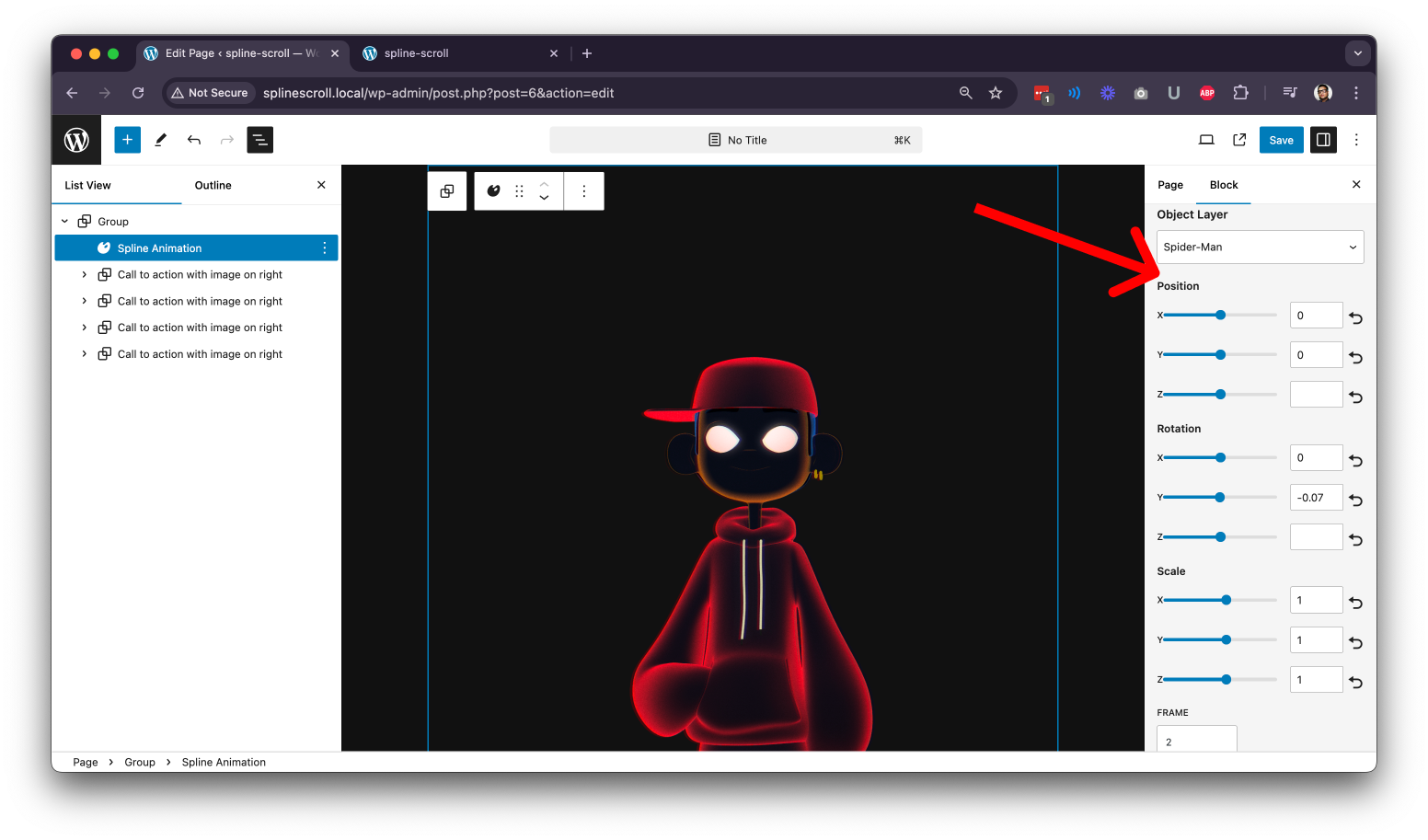Undo the last change in editor toolbar
1428x840 pixels.
pos(194,140)
